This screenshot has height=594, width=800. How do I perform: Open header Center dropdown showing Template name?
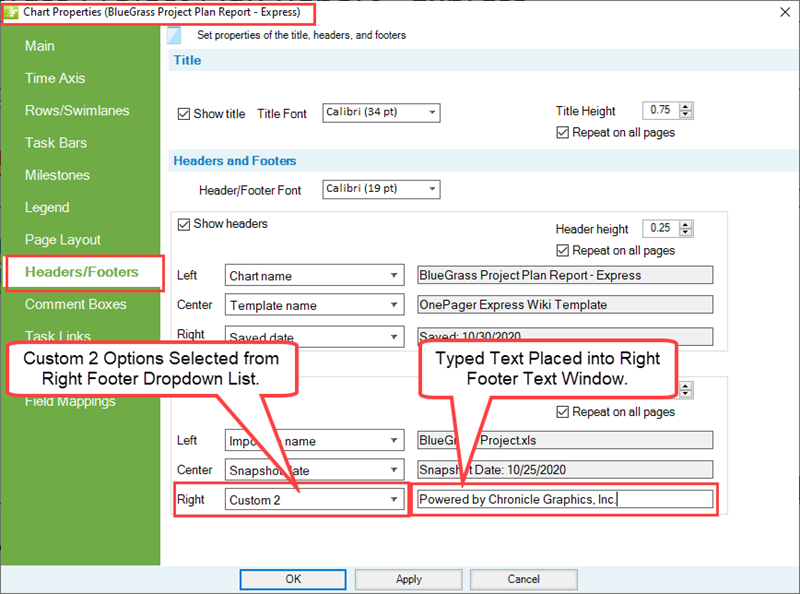314,305
